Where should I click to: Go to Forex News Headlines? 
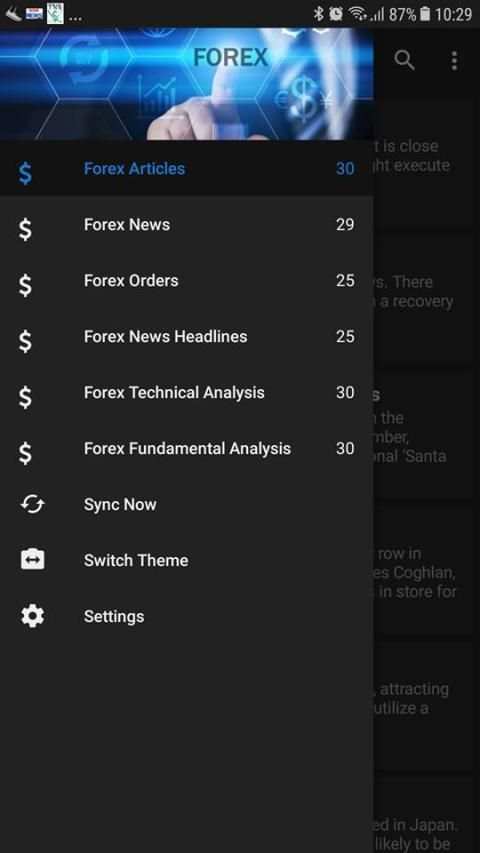pos(187,337)
